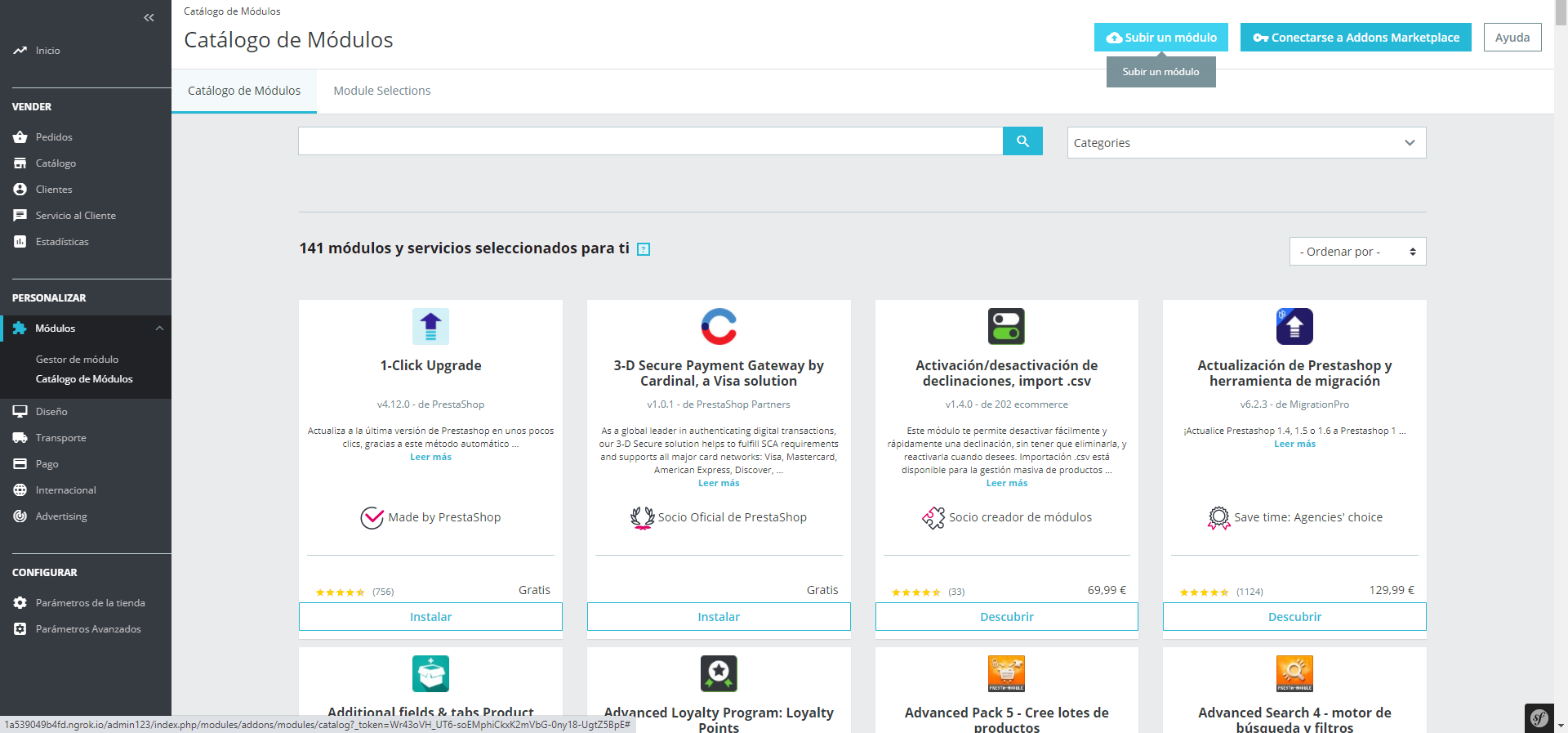Click the Subir un módulo button
Viewport: 1568px width, 733px height.
point(1160,38)
